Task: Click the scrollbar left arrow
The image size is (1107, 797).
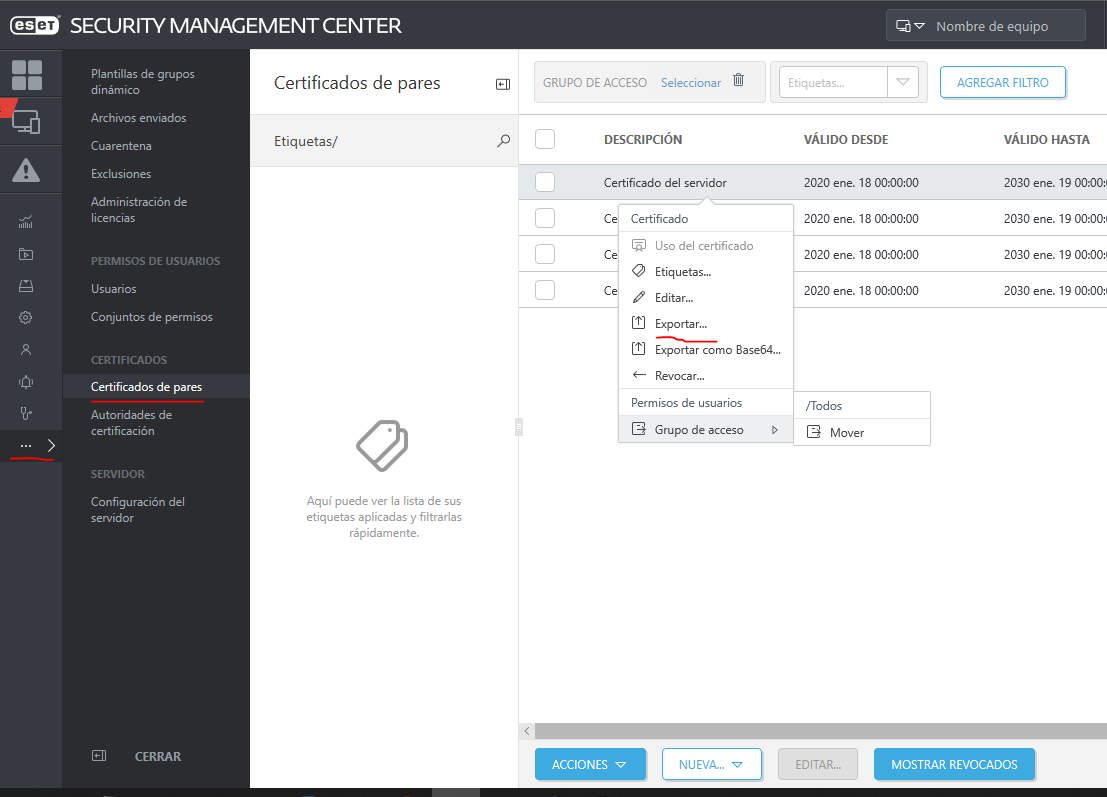Action: pos(527,731)
